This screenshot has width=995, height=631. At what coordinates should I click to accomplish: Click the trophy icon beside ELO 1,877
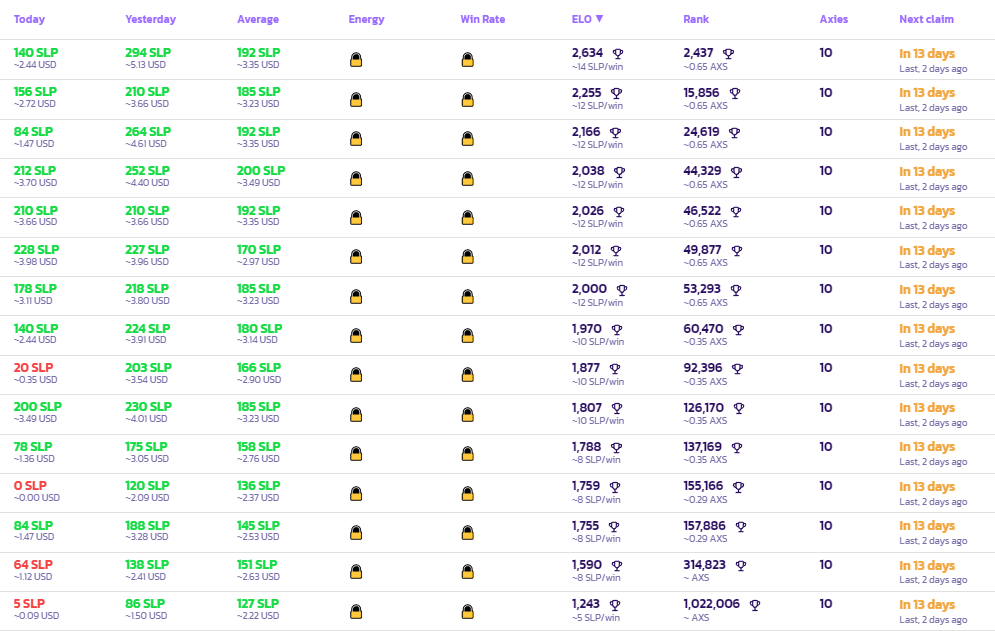tap(614, 369)
